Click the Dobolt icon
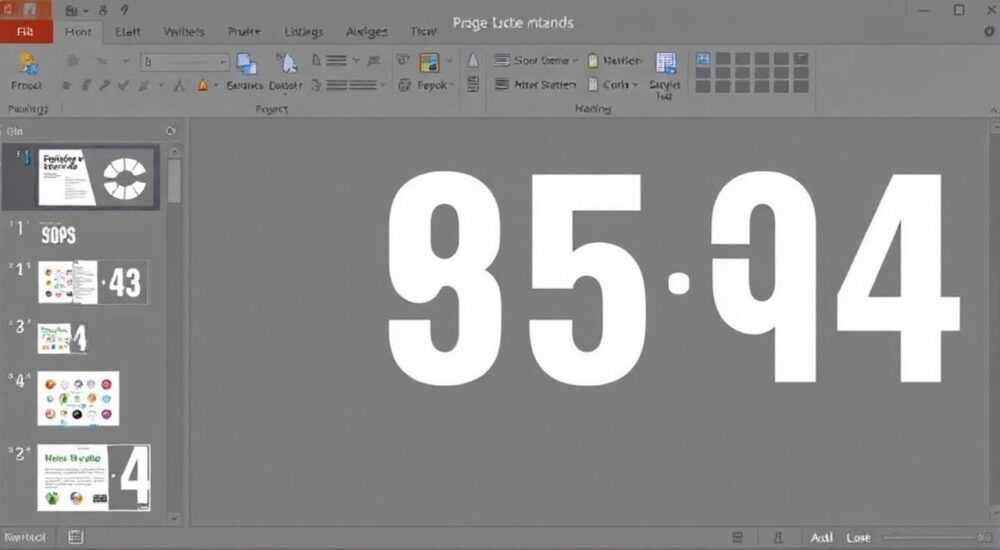 click(287, 64)
